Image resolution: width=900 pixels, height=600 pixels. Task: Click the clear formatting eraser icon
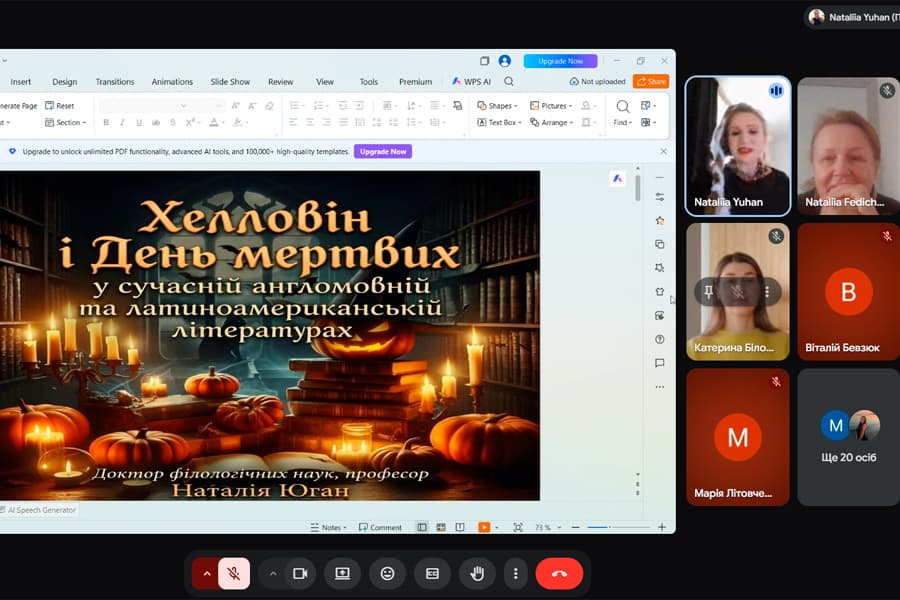click(x=269, y=106)
